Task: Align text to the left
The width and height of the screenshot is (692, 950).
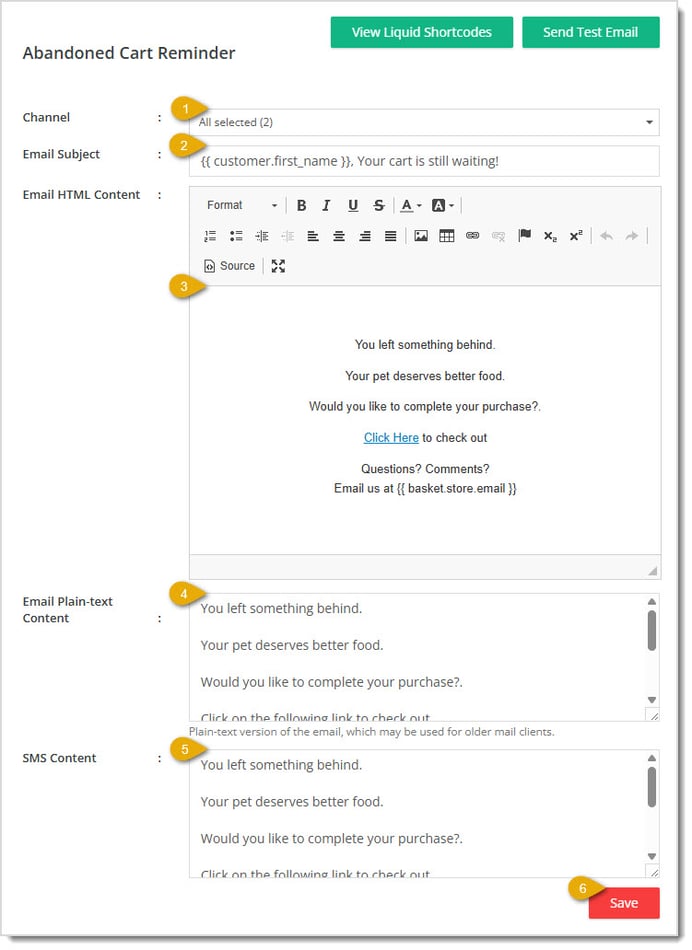Action: click(x=313, y=236)
